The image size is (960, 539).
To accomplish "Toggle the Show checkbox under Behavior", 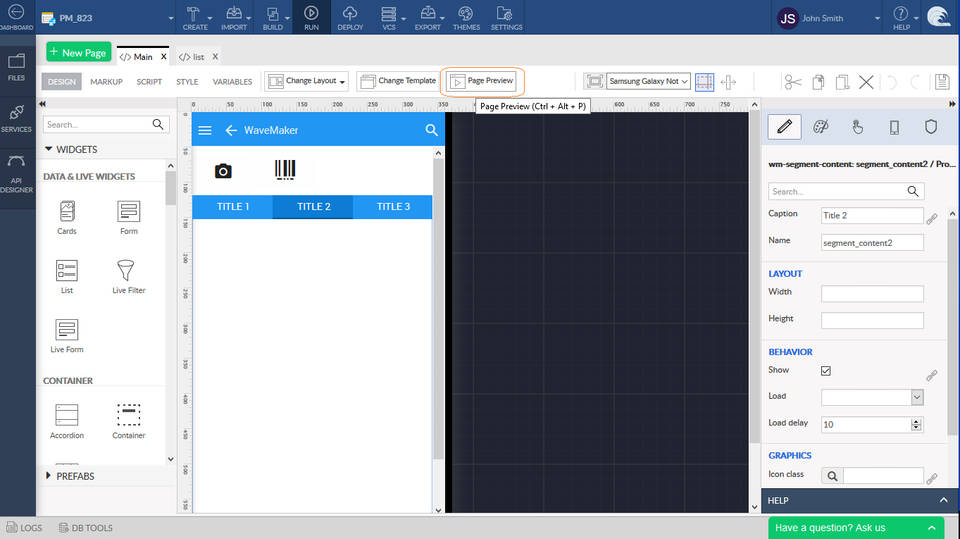I will pyautogui.click(x=826, y=371).
